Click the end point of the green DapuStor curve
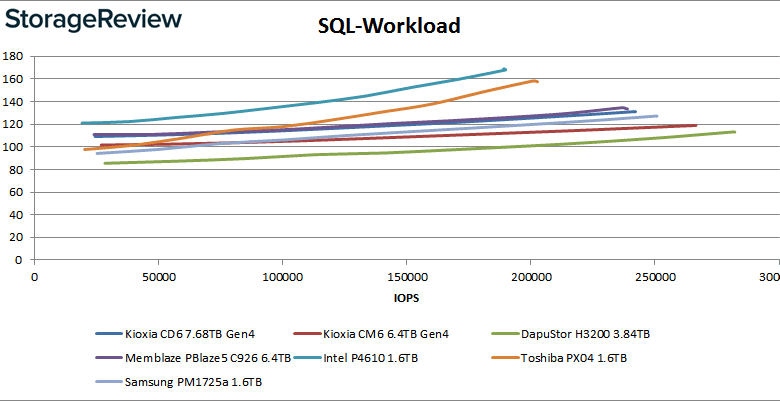The height and width of the screenshot is (401, 780). pos(734,132)
